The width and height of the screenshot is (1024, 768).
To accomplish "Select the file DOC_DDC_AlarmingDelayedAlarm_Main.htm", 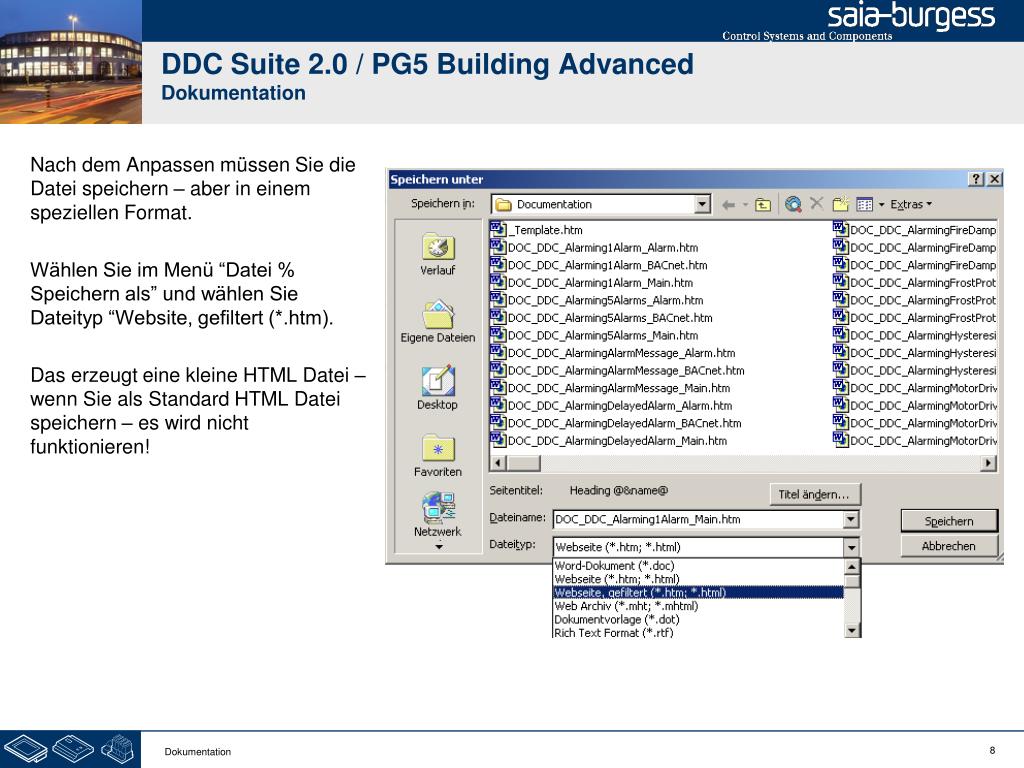I will coord(609,441).
